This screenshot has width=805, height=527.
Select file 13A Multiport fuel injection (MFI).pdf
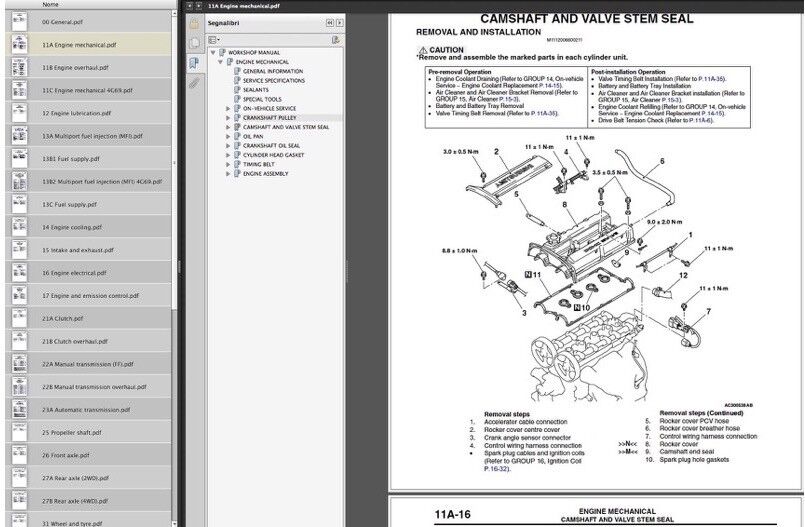pos(88,136)
